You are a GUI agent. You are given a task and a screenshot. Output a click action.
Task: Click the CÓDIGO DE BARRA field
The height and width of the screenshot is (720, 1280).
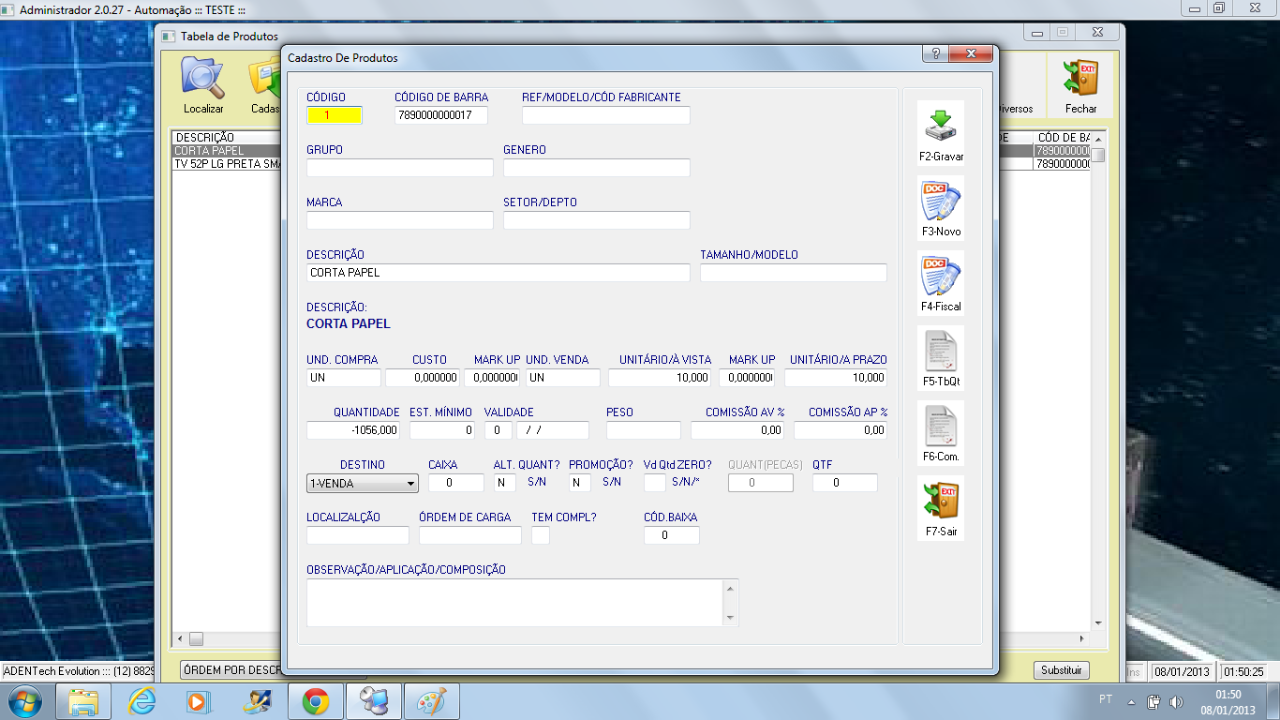(441, 116)
